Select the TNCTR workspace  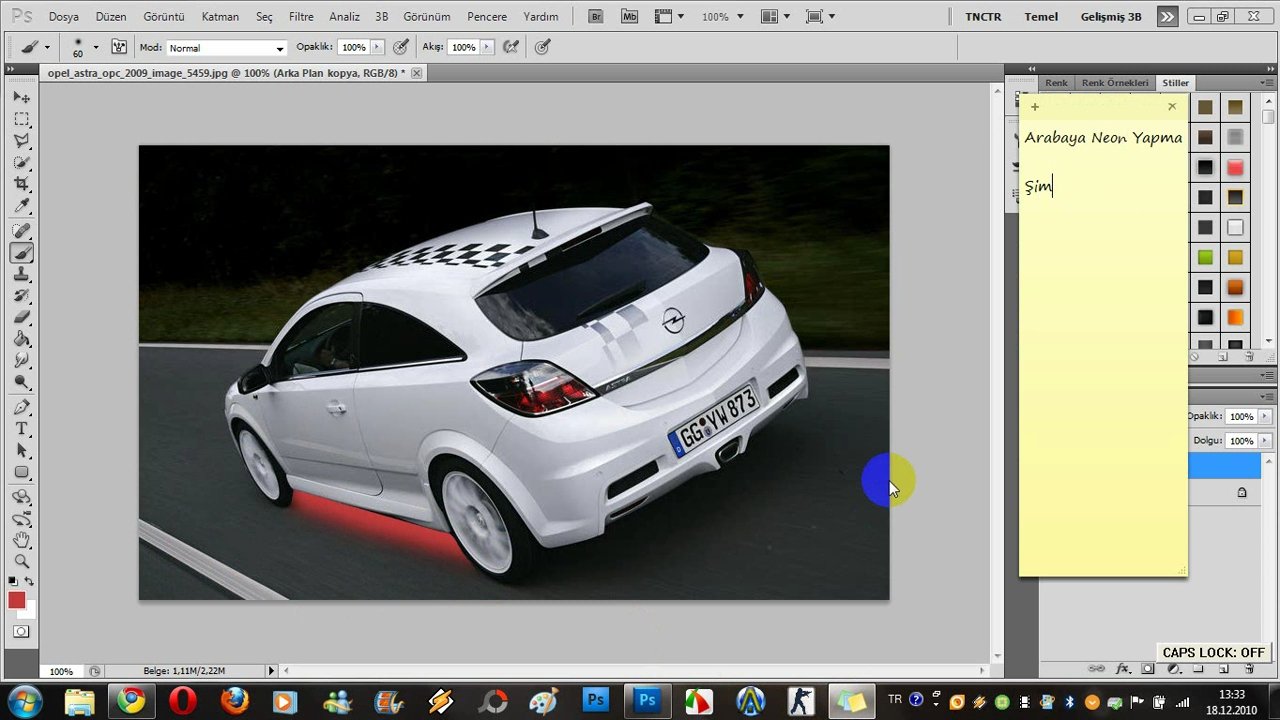(983, 17)
